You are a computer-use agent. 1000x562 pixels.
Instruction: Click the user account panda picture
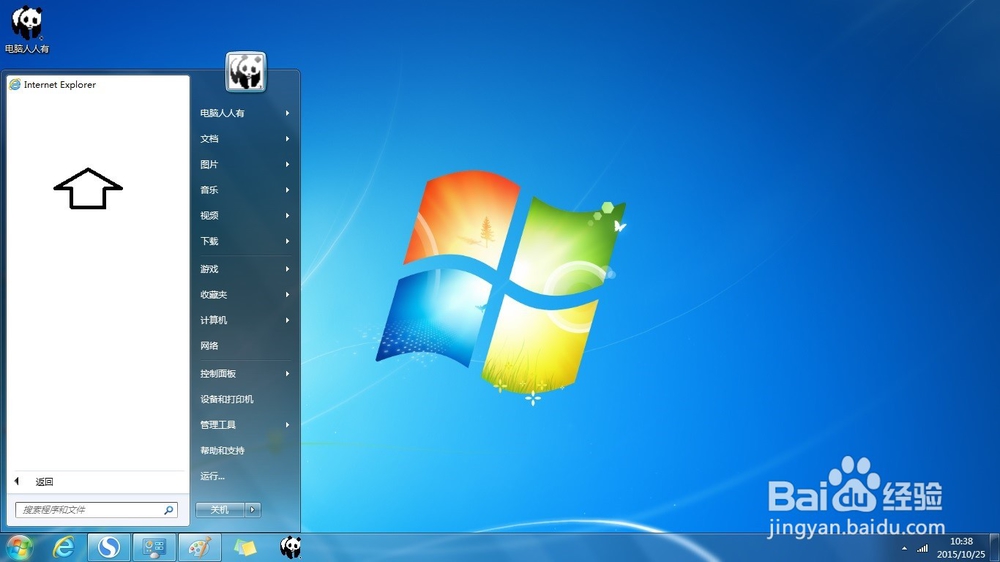246,71
